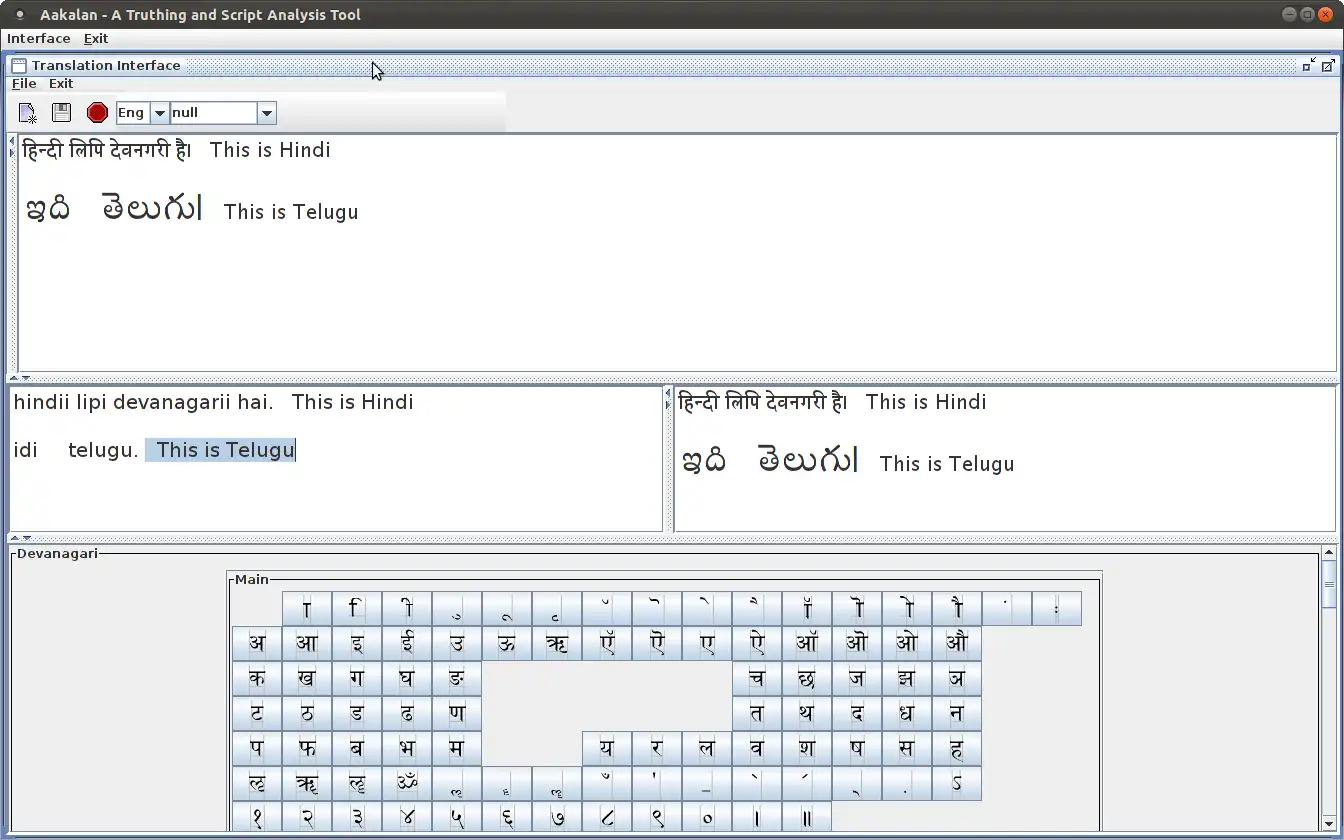Click the split arrows below the top text pane
The width and height of the screenshot is (1344, 840).
20,378
